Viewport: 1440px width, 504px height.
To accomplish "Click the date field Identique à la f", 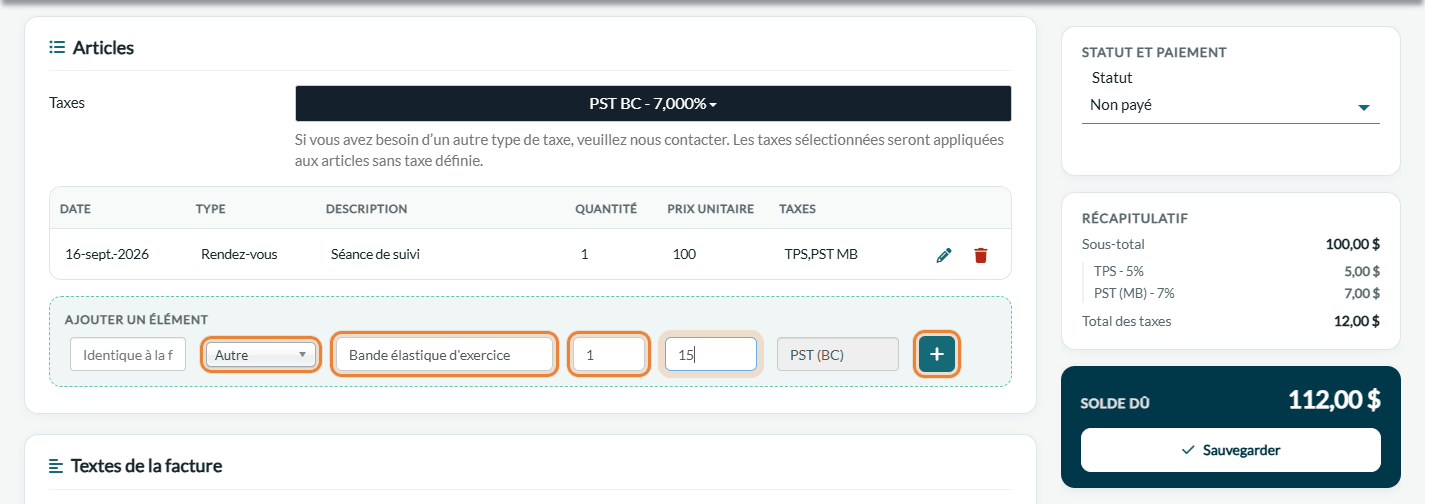I will [128, 354].
